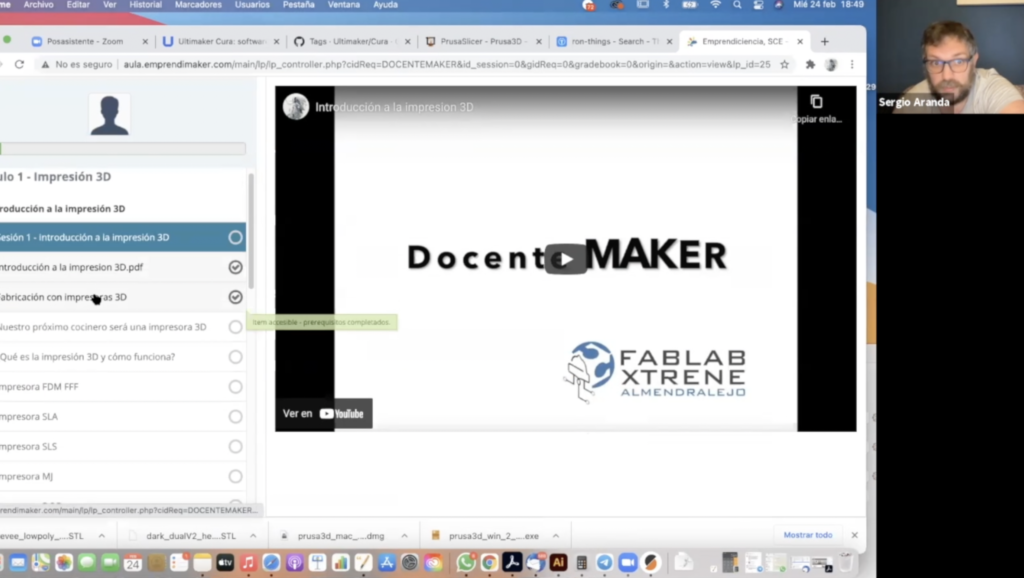Click status circle for 'Impresora SLA'
Image resolution: width=1024 pixels, height=578 pixels.
click(235, 417)
